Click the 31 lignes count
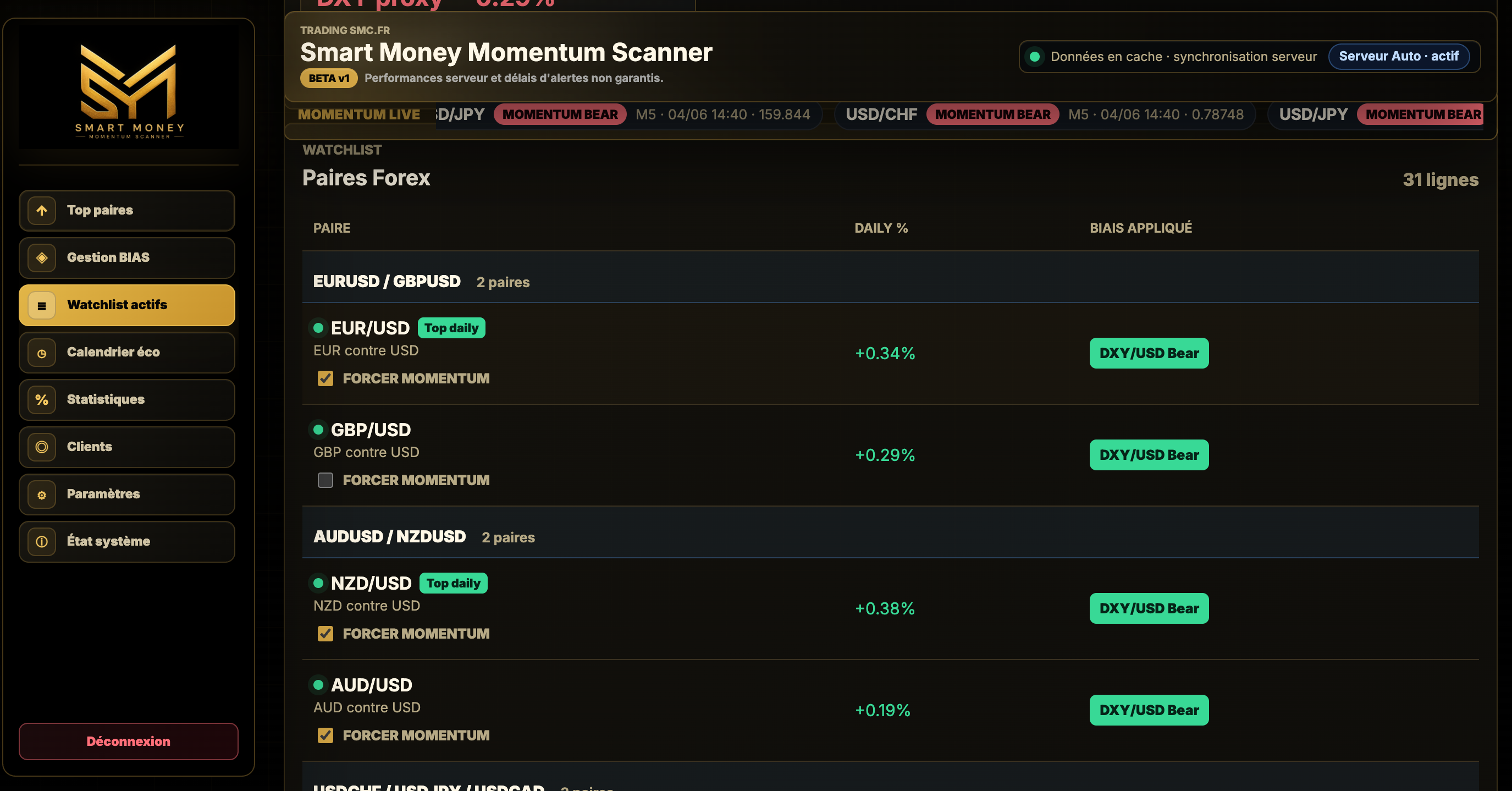 tap(1441, 180)
